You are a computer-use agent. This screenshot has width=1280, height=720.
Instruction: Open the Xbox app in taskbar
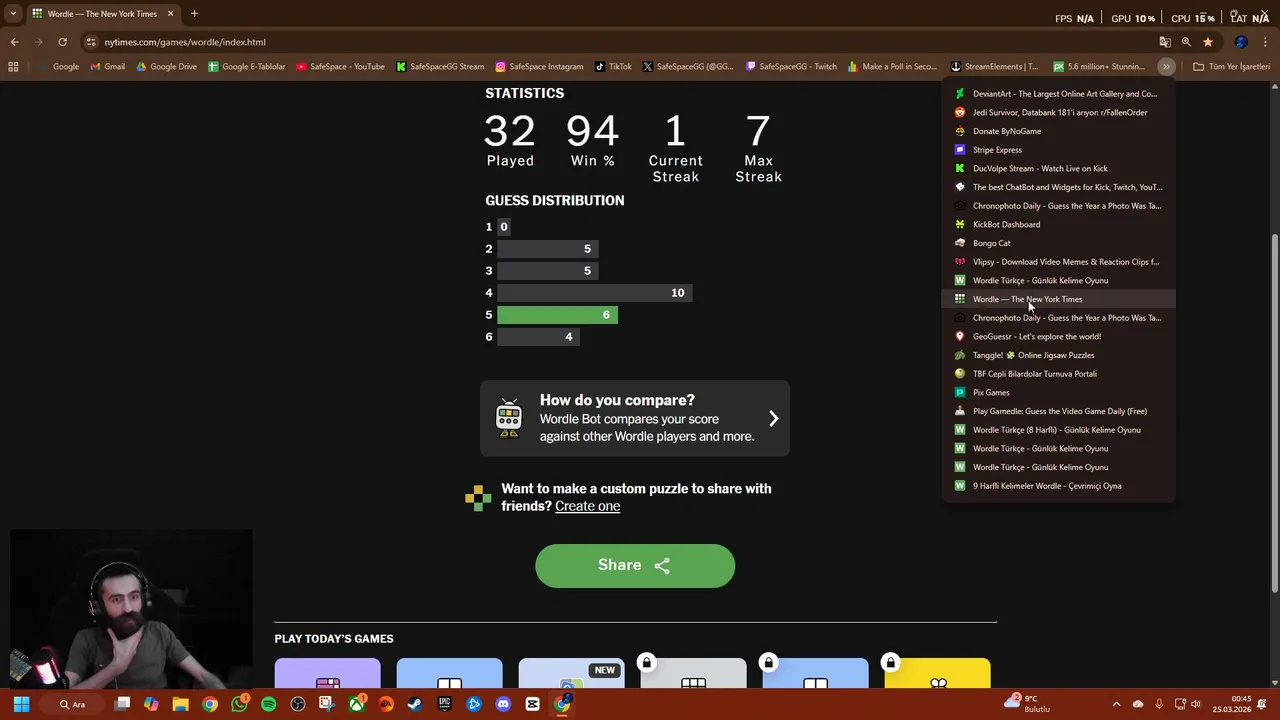(x=356, y=704)
